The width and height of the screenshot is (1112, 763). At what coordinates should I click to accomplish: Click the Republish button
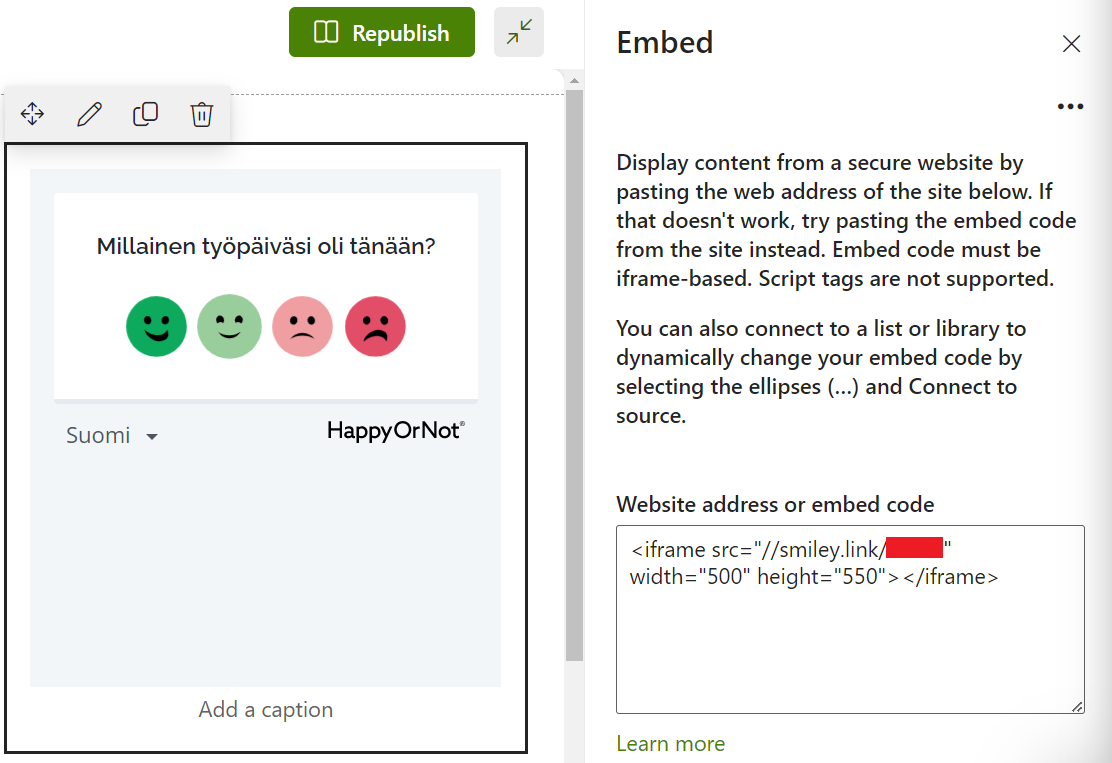[381, 33]
